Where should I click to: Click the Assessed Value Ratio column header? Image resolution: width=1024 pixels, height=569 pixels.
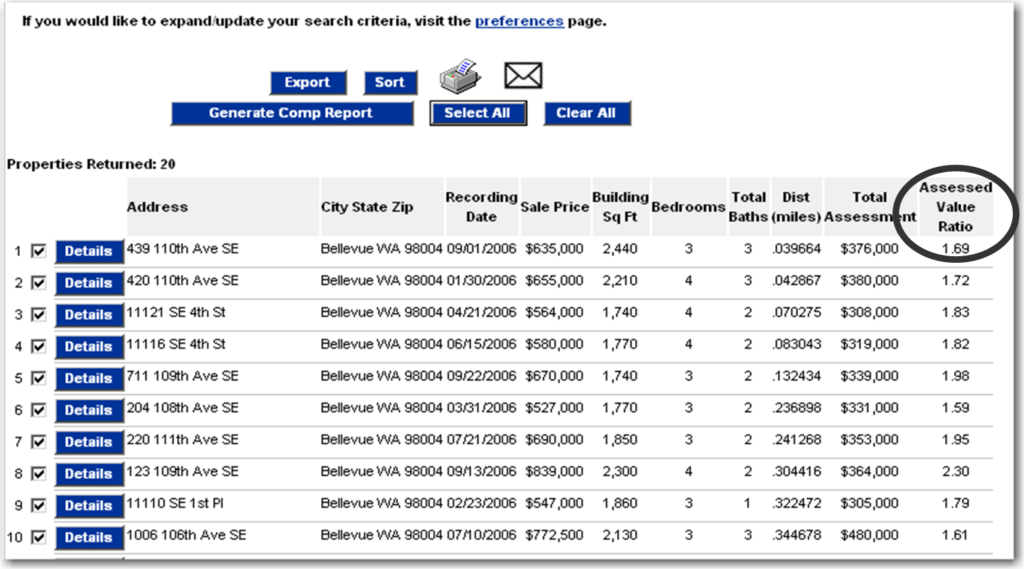pos(955,207)
